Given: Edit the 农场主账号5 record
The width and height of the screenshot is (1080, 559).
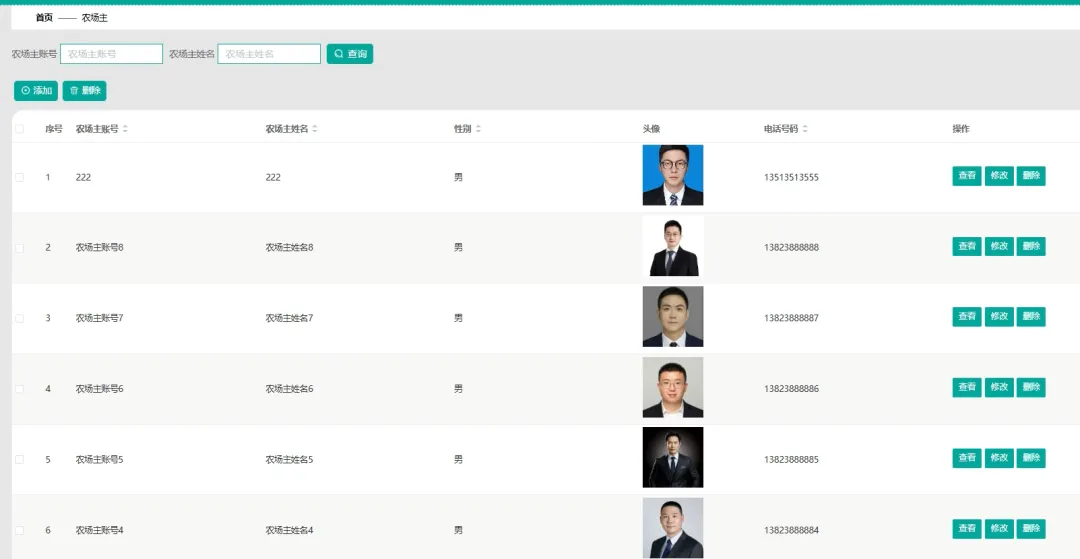Looking at the screenshot, I should click(999, 458).
